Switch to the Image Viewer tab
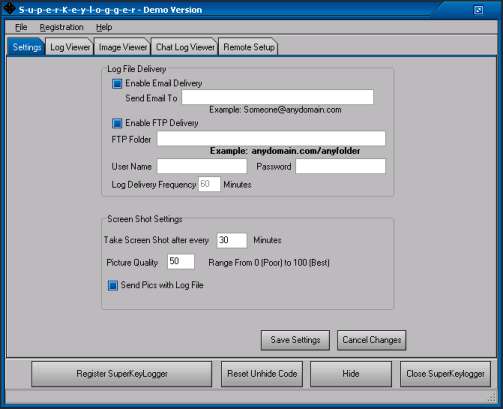Image resolution: width=503 pixels, height=409 pixels. click(123, 47)
